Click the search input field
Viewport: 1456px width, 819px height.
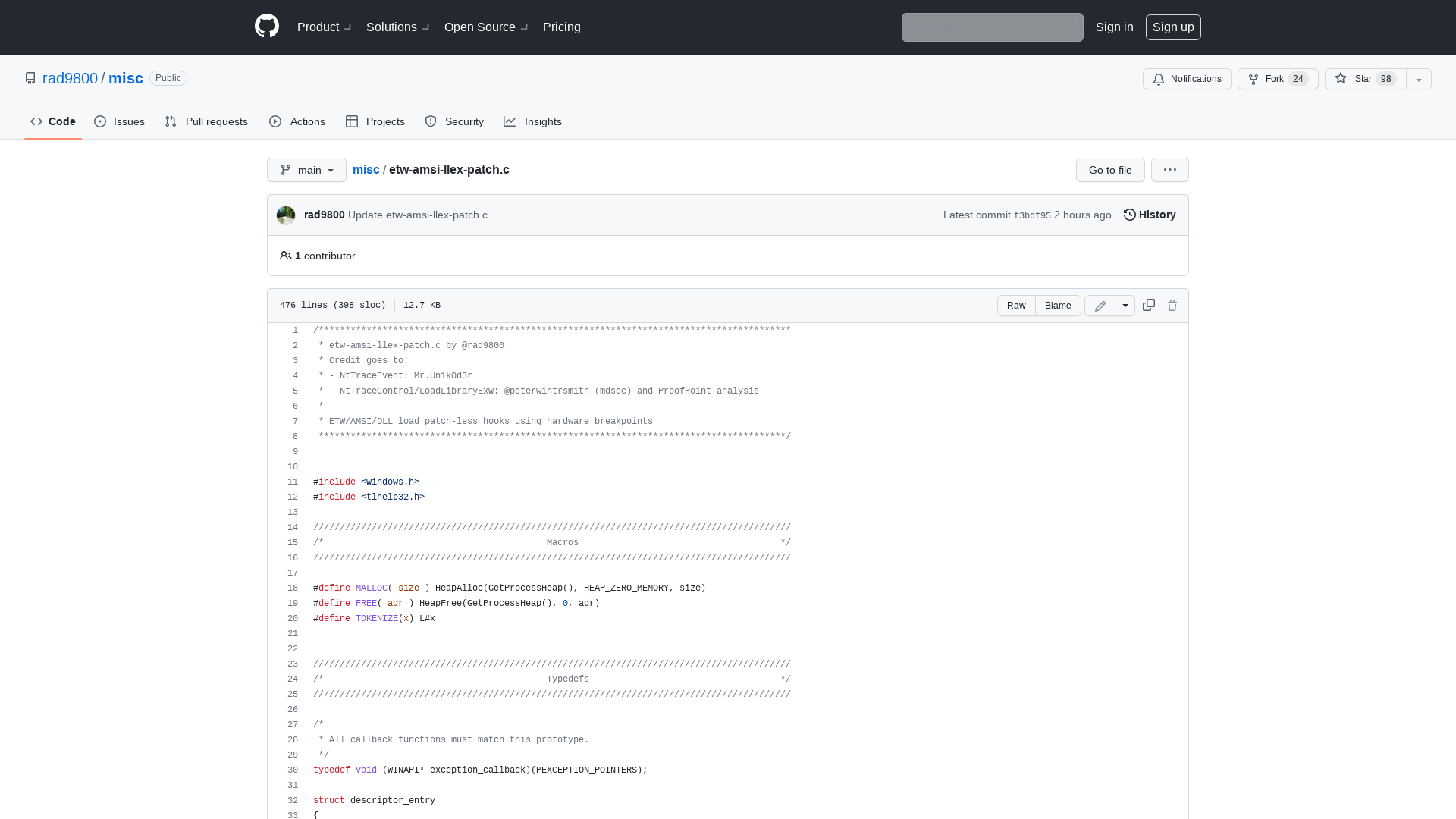coord(992,27)
